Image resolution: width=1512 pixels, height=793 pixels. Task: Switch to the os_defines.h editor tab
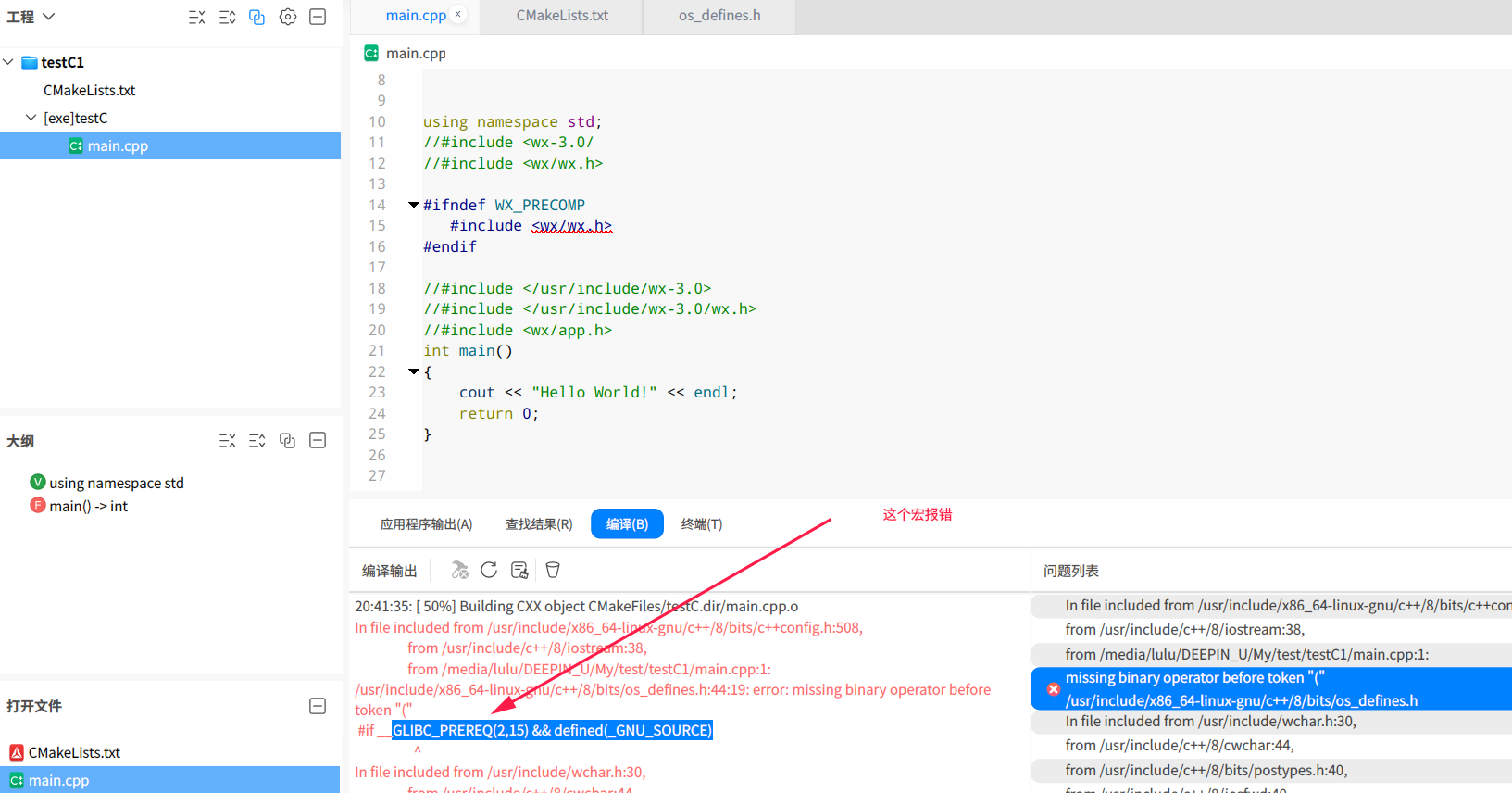point(719,16)
